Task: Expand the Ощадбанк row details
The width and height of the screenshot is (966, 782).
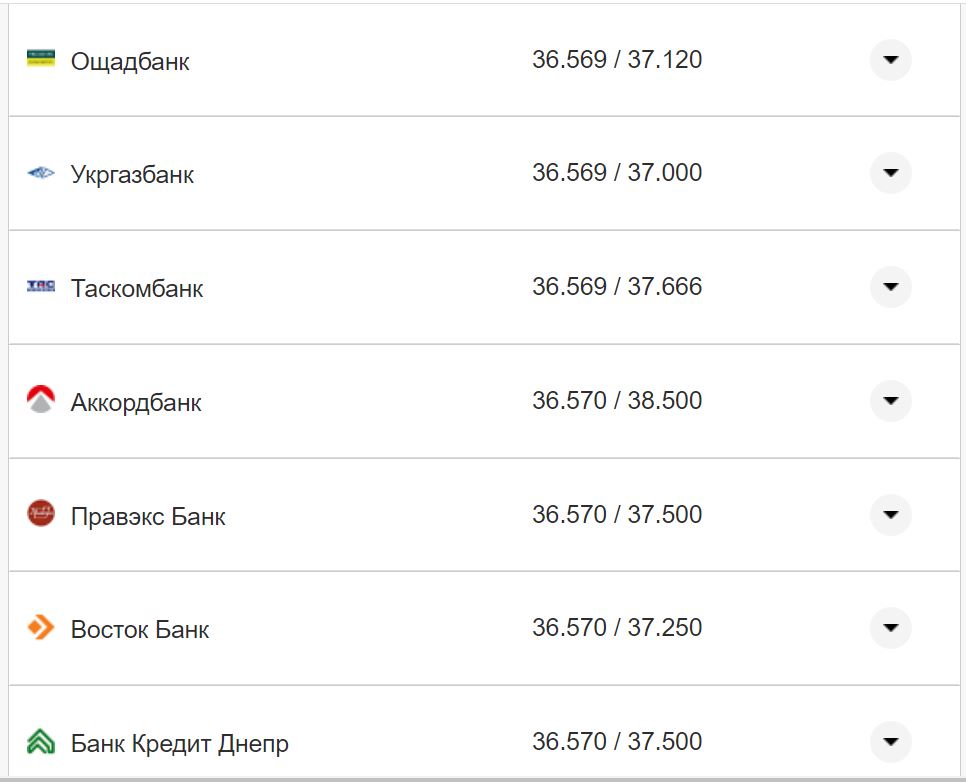Action: [x=890, y=60]
